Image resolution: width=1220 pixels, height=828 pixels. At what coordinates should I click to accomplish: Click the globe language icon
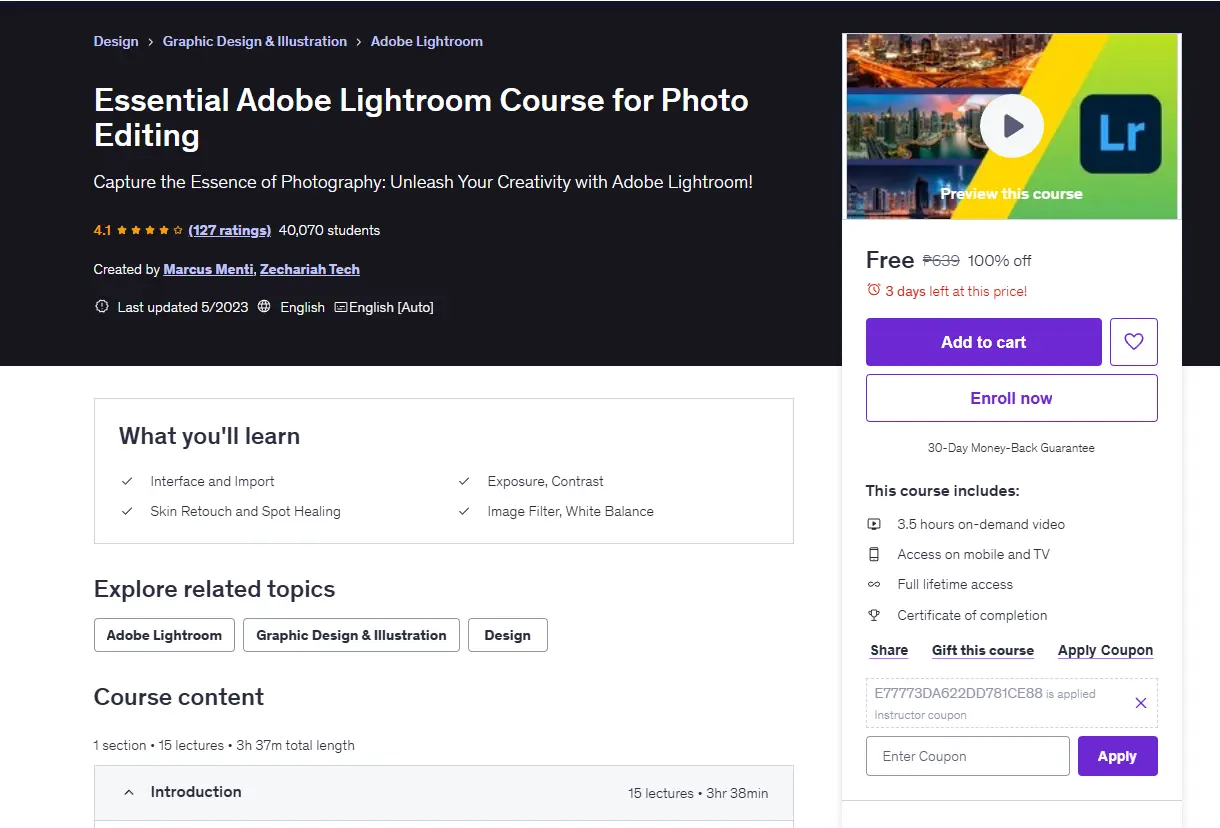click(x=264, y=307)
